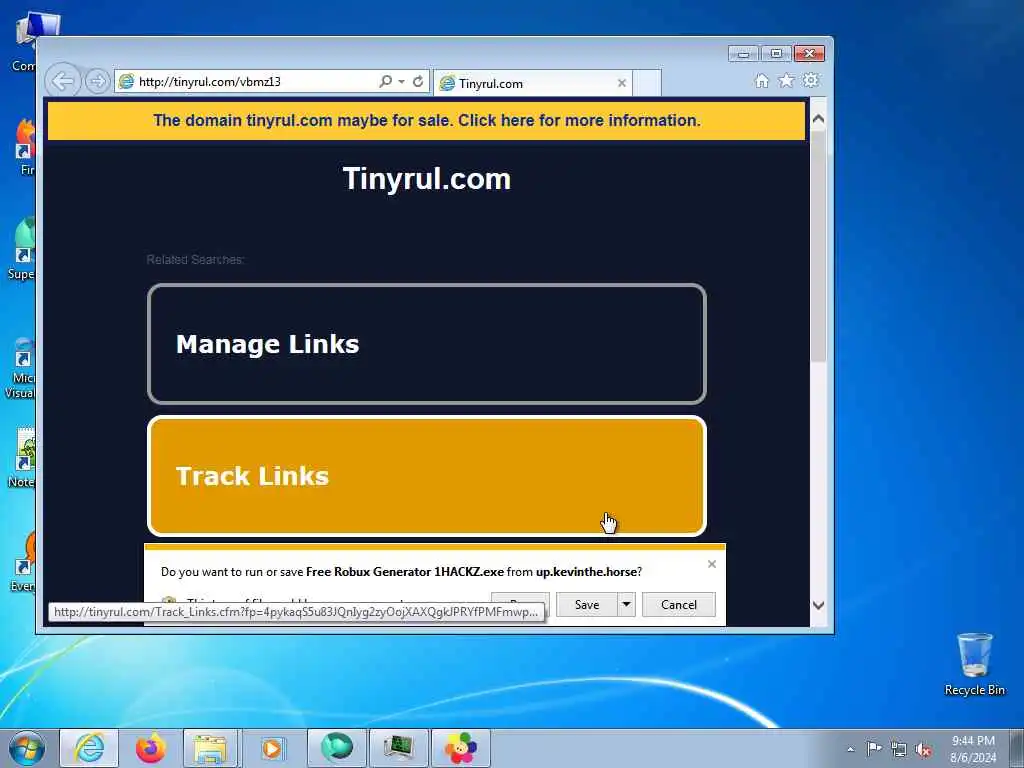Open the Action Center flag icon

[x=874, y=749]
